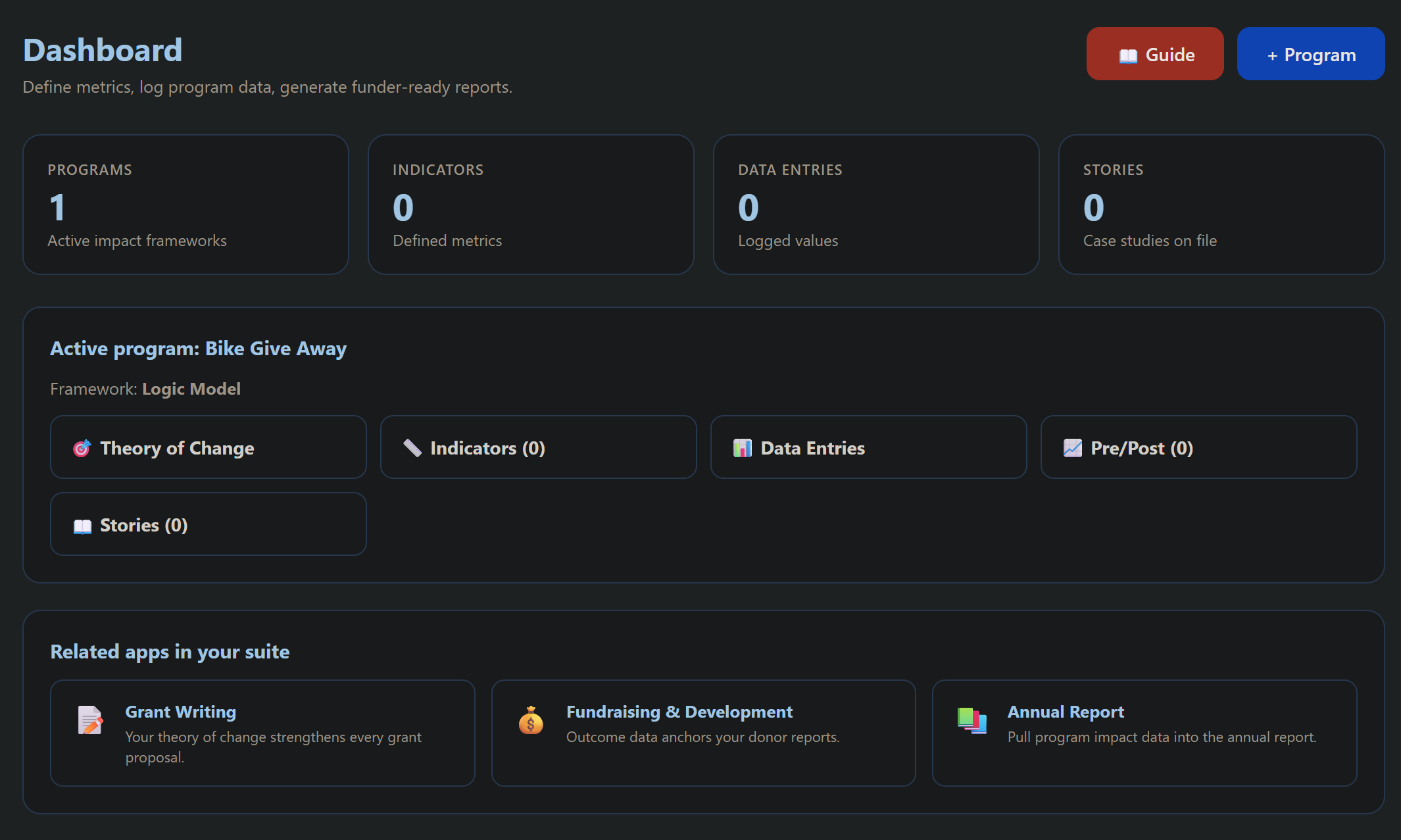Select the Indicators stat card
1401x840 pixels.
[531, 205]
